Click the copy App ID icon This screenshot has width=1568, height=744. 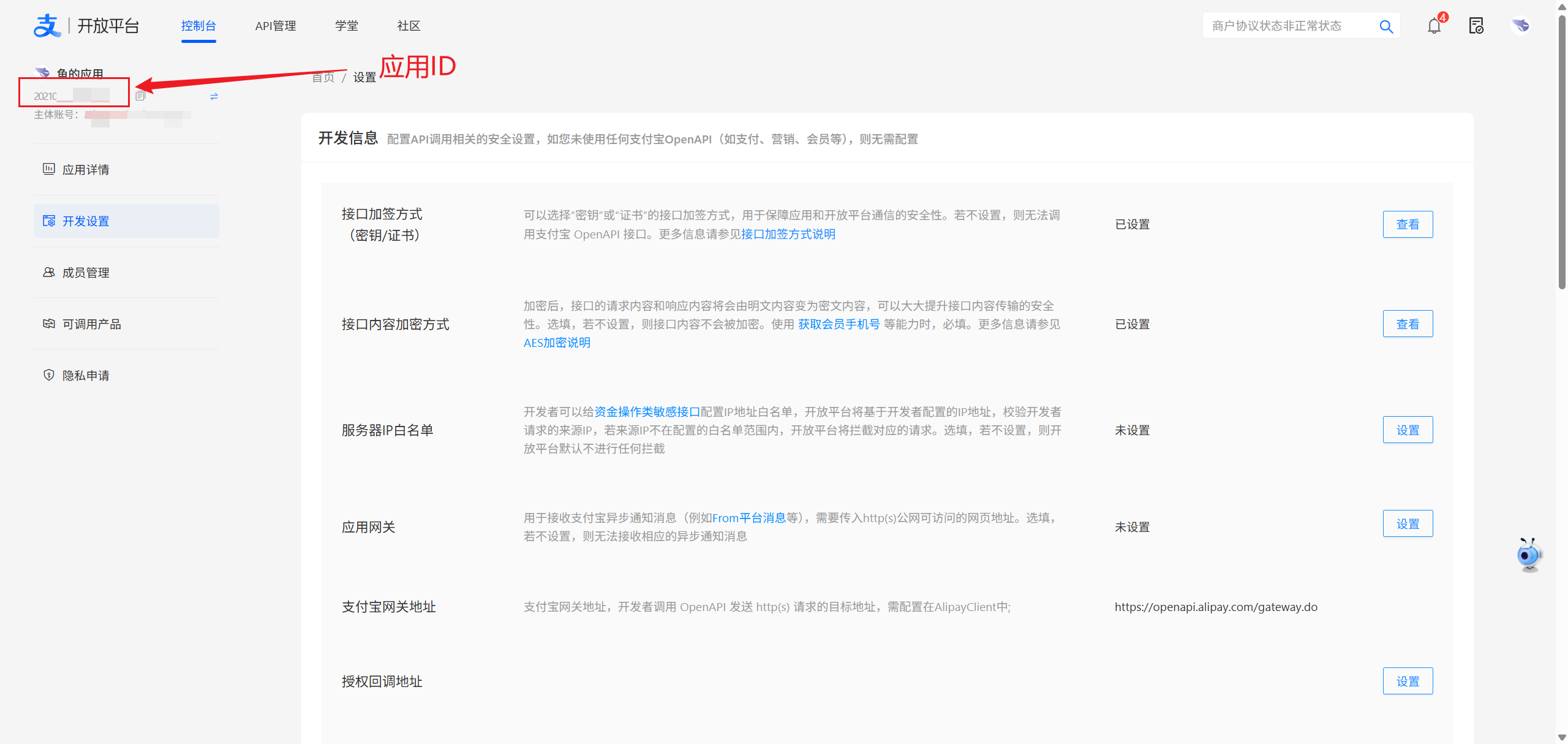click(140, 96)
